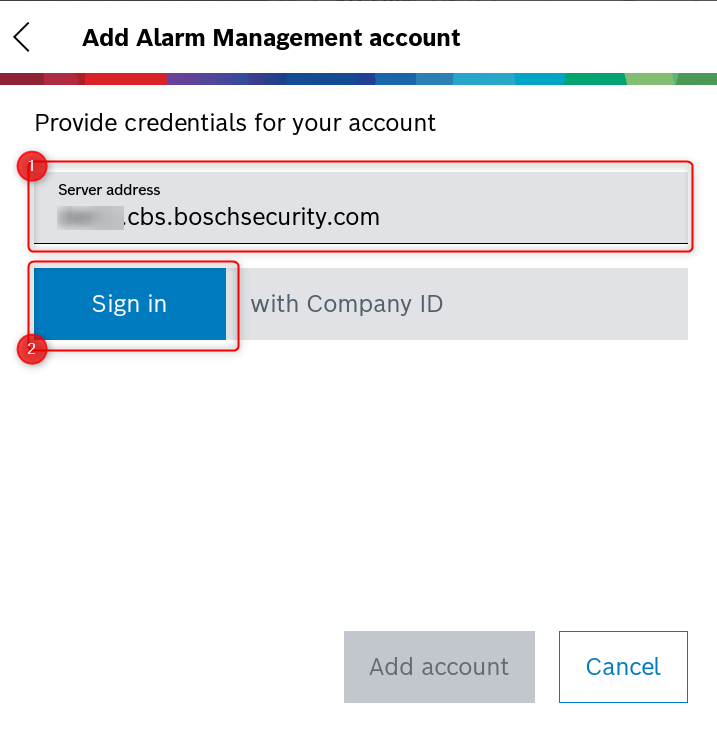717x733 pixels.
Task: Click the "Provide credentials for your account" text
Action: (x=235, y=123)
